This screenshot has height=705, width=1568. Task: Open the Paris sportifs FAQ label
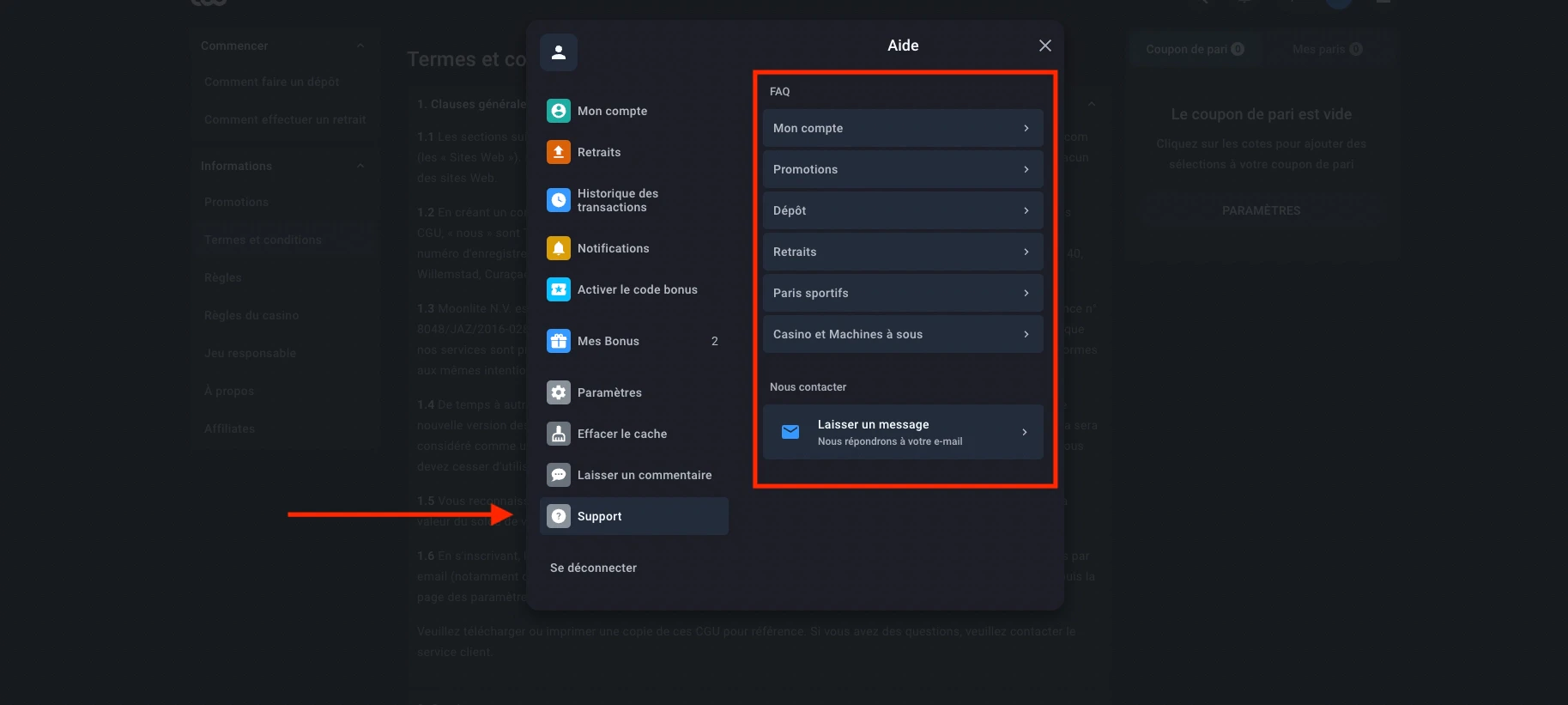(x=810, y=293)
